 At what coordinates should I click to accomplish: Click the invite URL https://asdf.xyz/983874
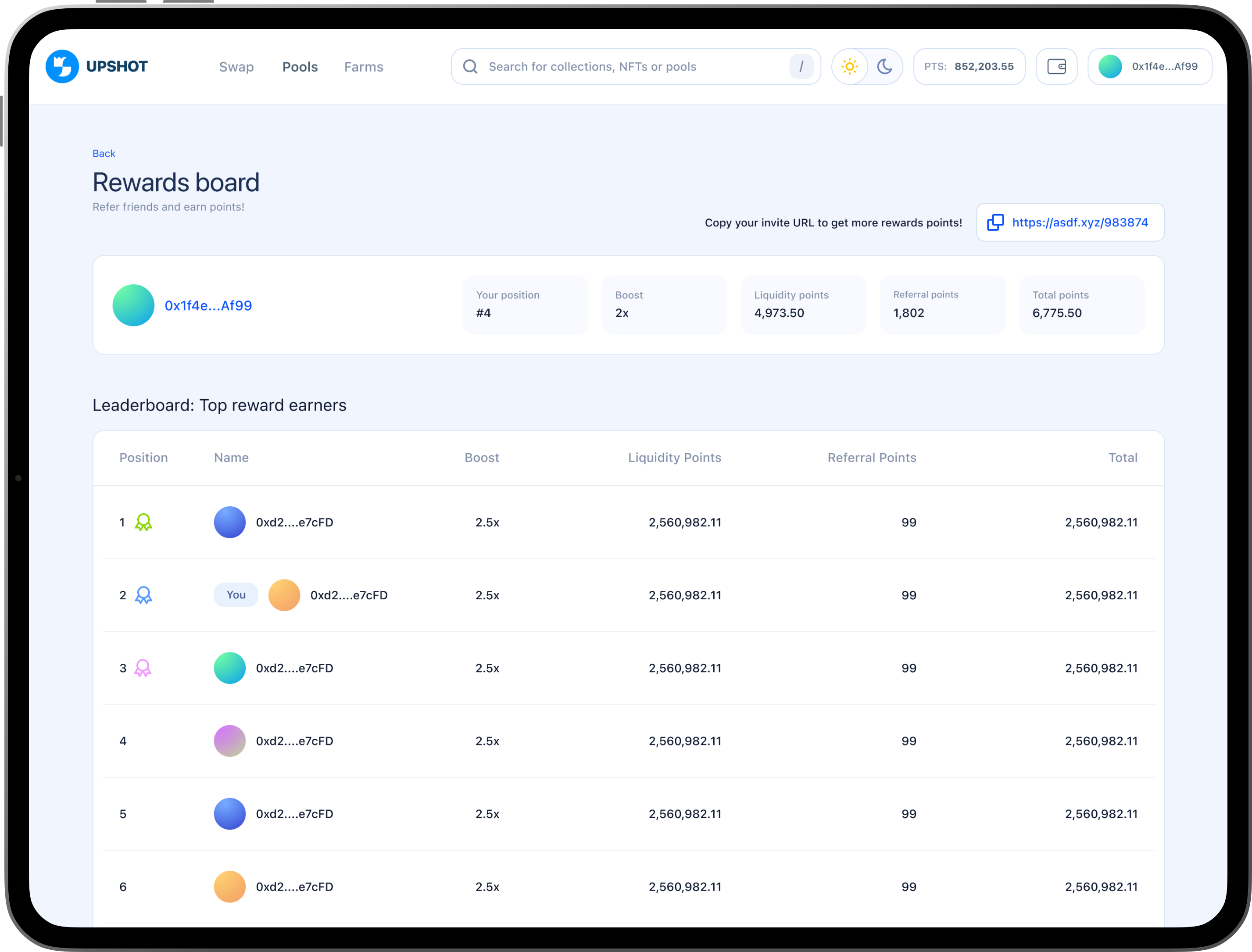point(1080,223)
